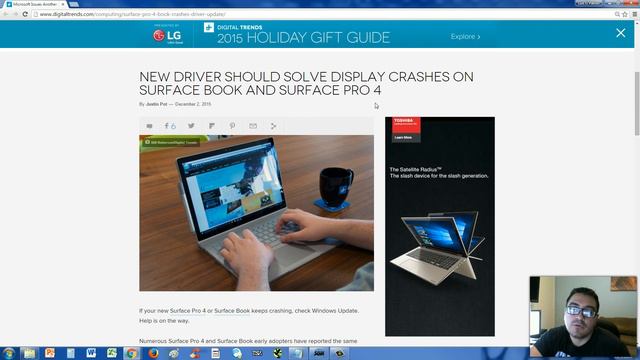The image size is (640, 360).
Task: Click the address bar URL field
Action: (x=322, y=14)
